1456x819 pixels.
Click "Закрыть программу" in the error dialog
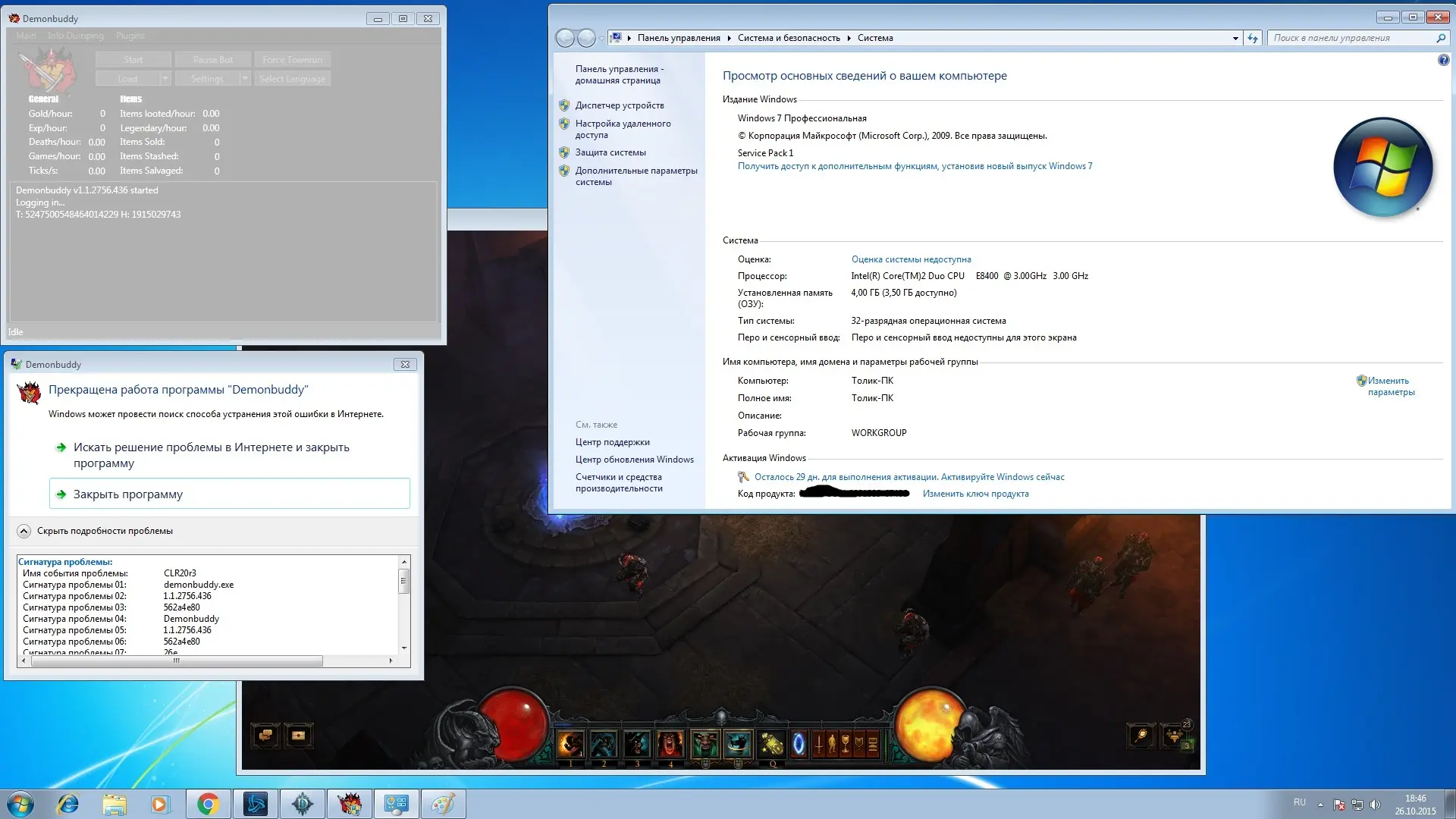click(127, 494)
